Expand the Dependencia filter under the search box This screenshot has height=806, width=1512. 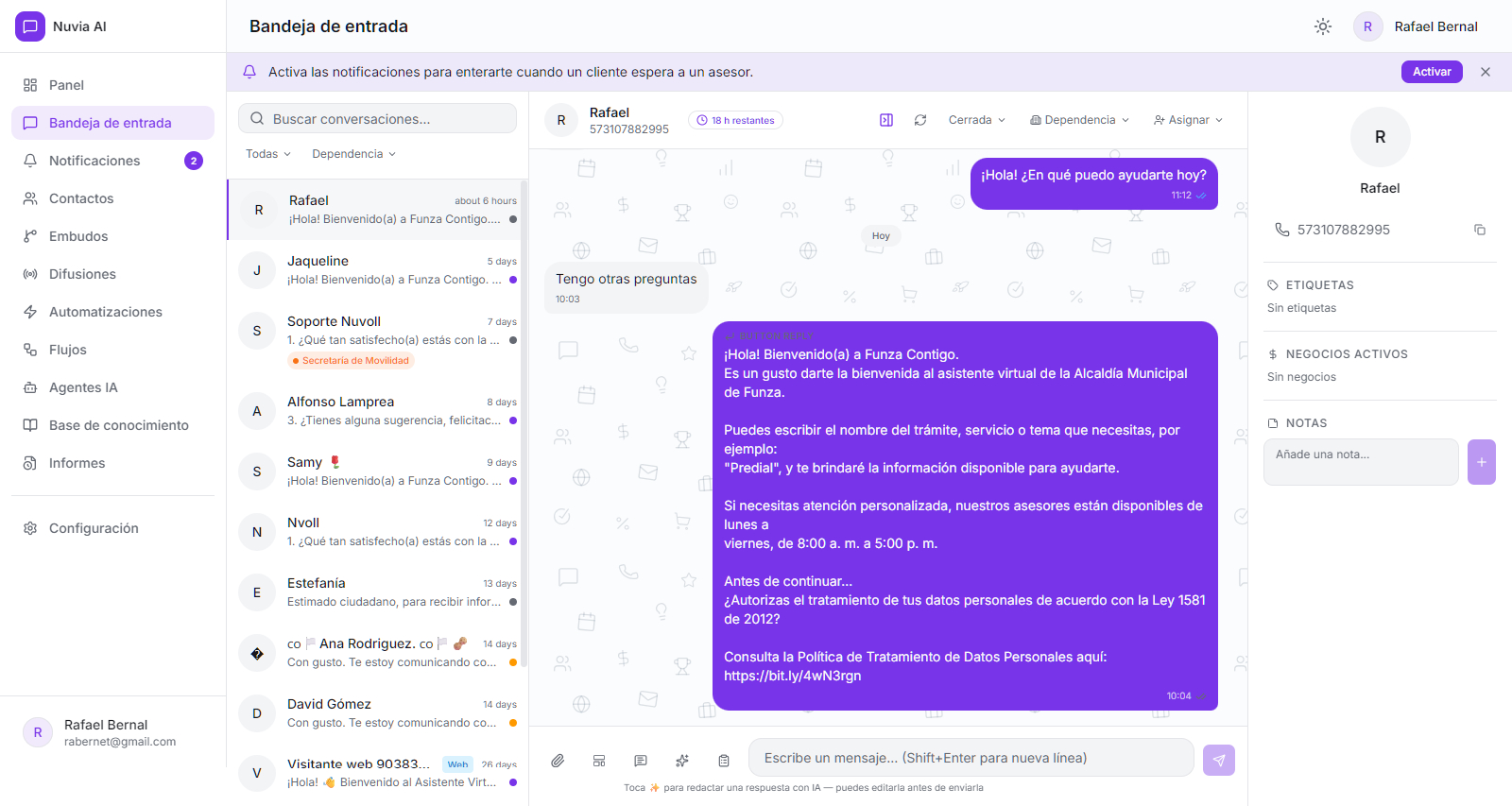coord(354,154)
